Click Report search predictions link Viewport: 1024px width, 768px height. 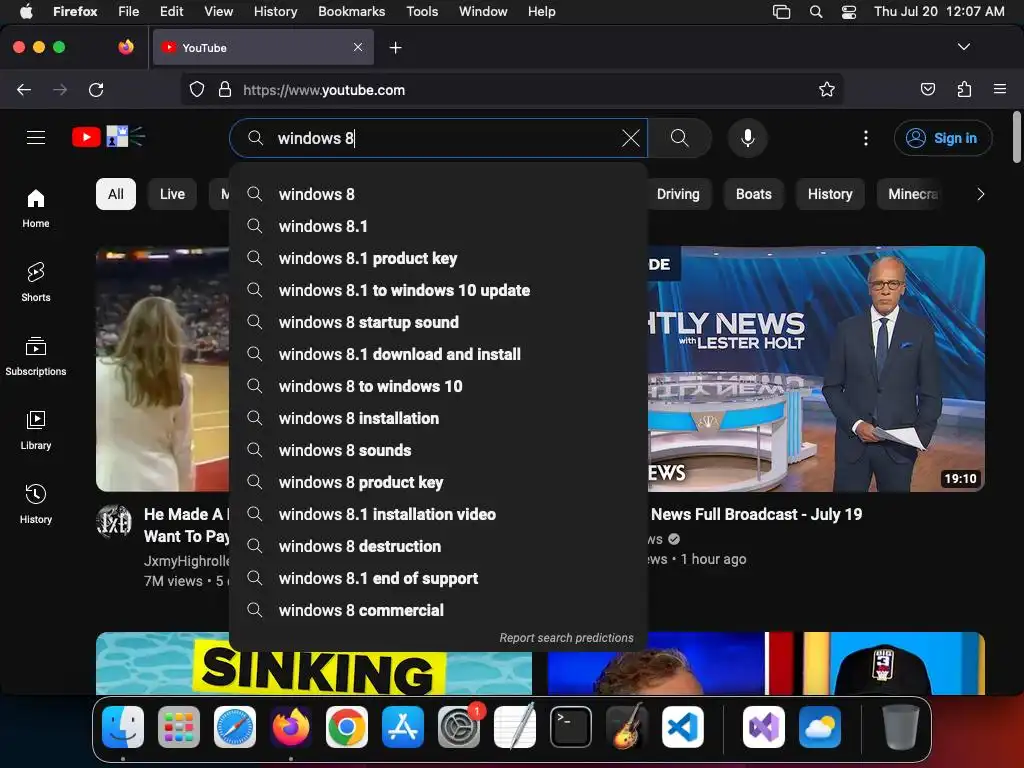coord(566,637)
